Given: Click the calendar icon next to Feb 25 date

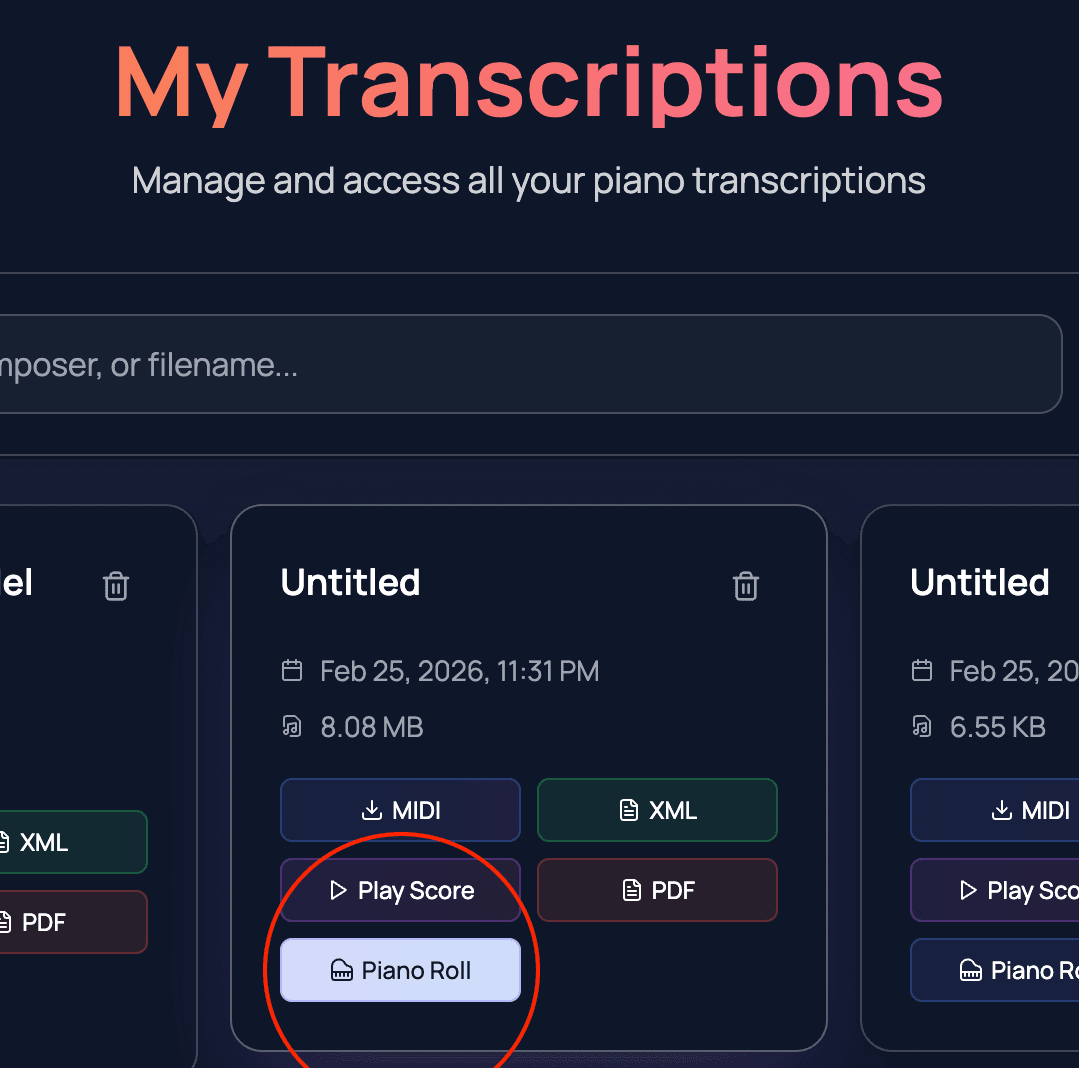Looking at the screenshot, I should pyautogui.click(x=291, y=671).
